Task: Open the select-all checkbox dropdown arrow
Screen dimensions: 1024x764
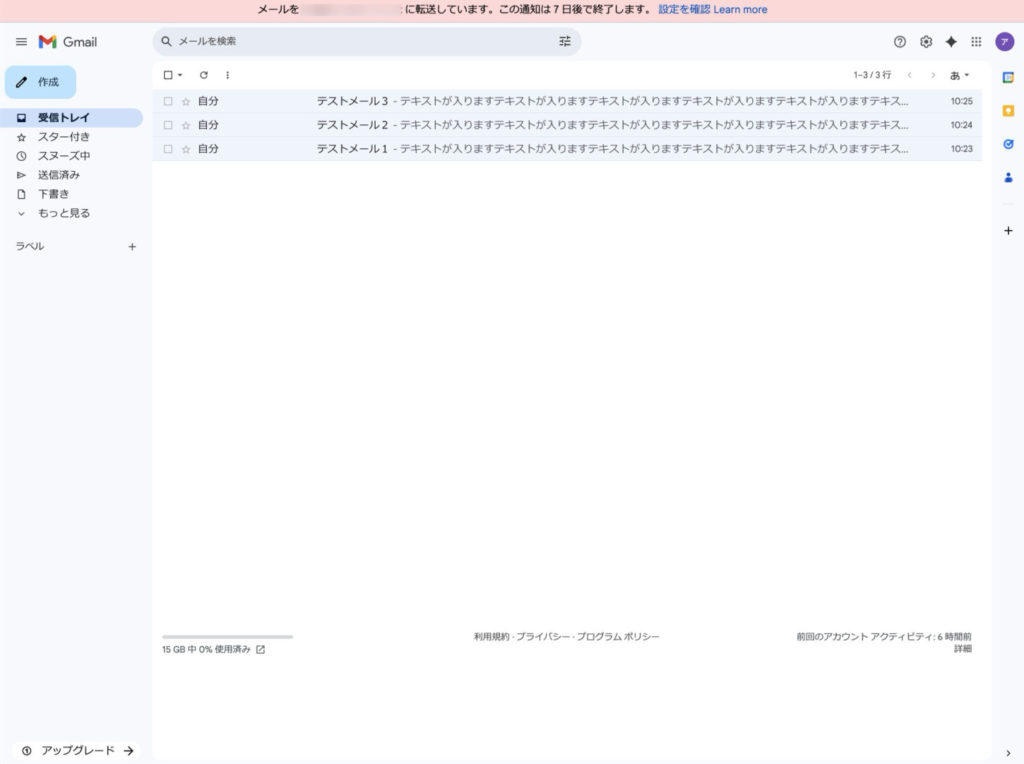Action: tap(180, 75)
